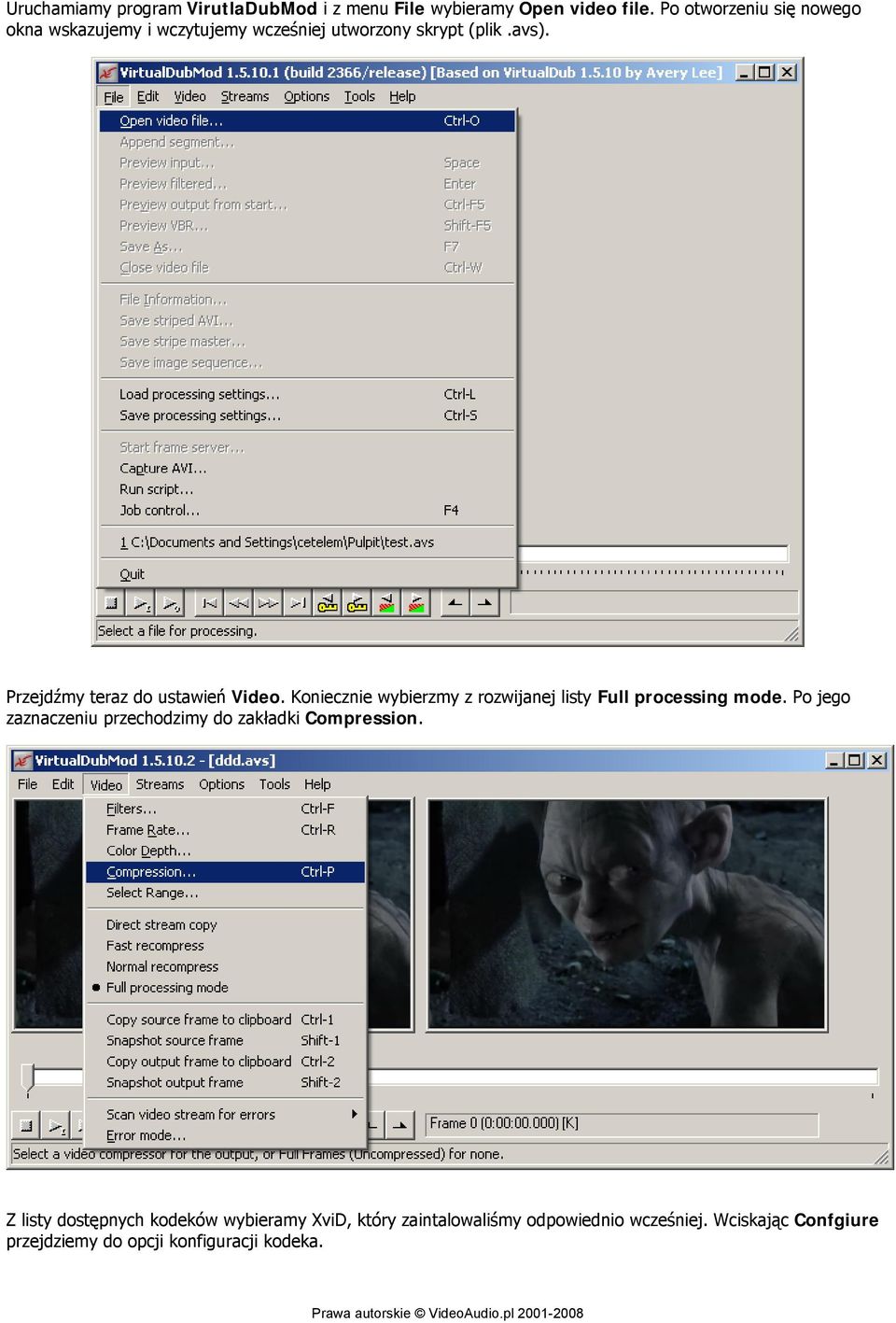Open Streams menu in upper window

pos(245,96)
